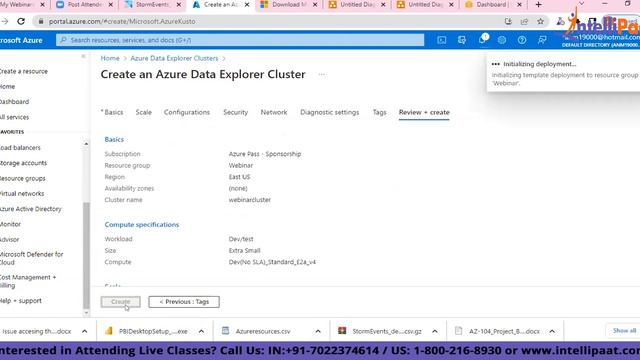Expand options for PBIDesktopSetup exe download
Screen dimensions: 640x360
click(201, 331)
